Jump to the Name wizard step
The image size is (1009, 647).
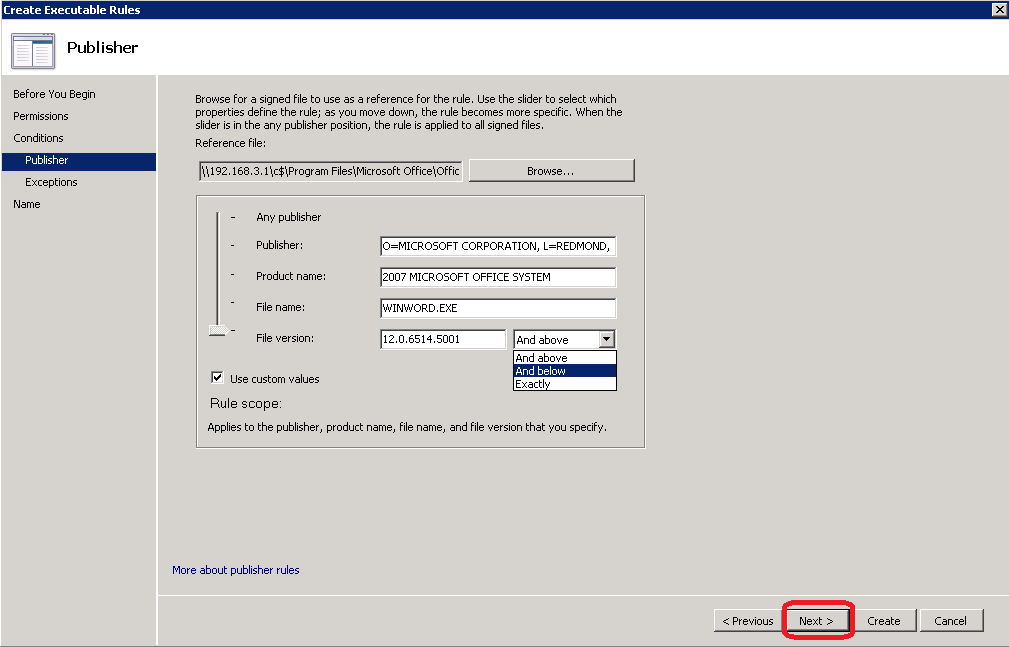(27, 204)
